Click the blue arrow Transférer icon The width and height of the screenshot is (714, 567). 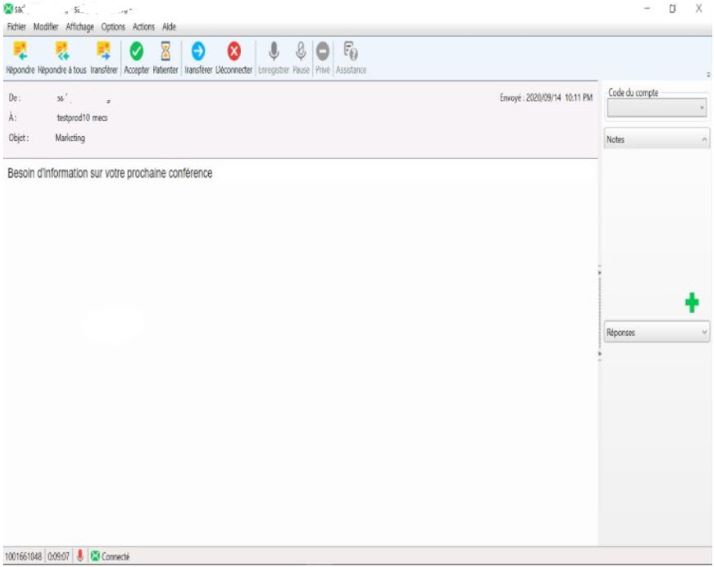click(x=198, y=50)
